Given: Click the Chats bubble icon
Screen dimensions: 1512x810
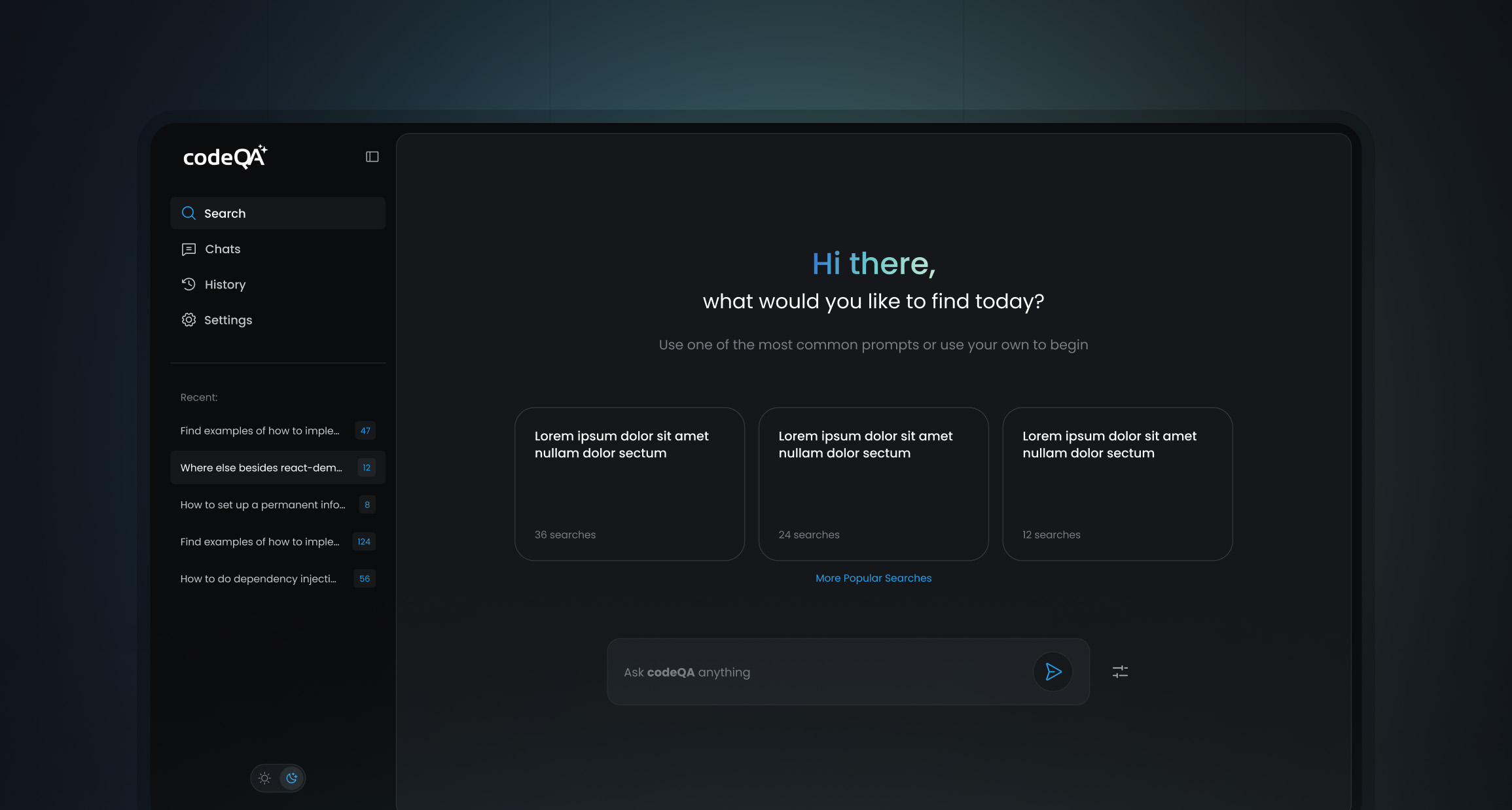Looking at the screenshot, I should tap(189, 249).
